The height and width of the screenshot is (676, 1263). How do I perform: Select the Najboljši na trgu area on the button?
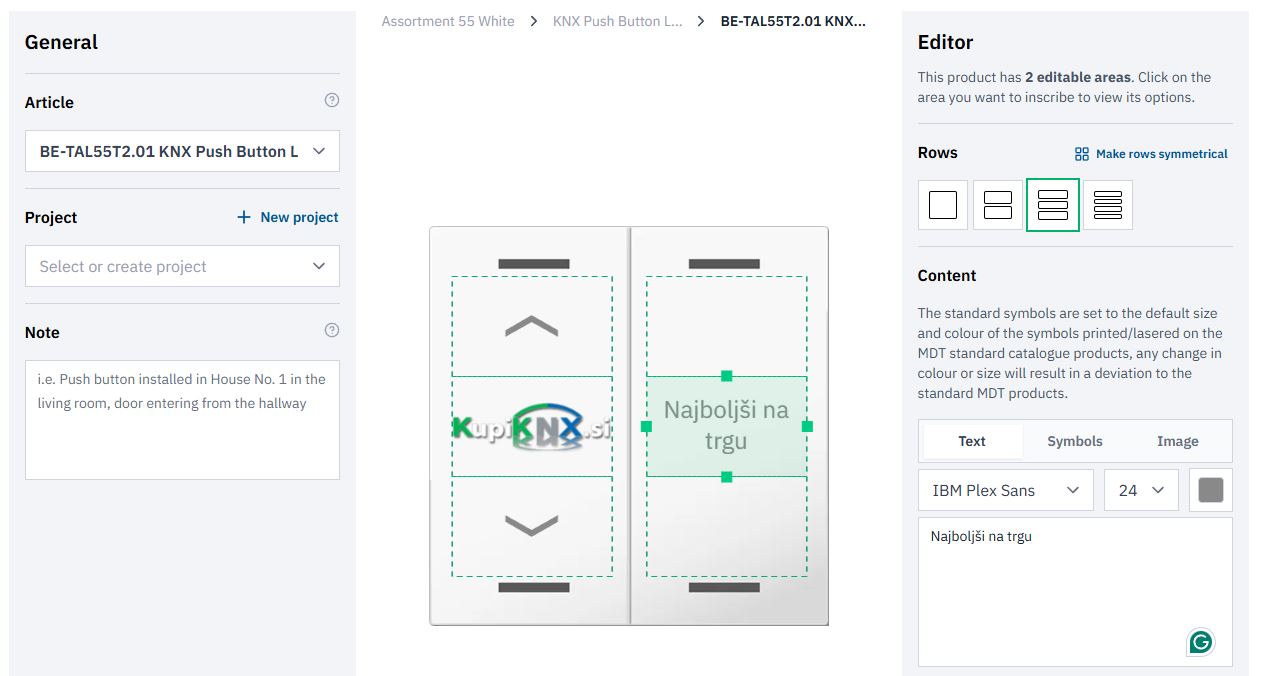[727, 426]
